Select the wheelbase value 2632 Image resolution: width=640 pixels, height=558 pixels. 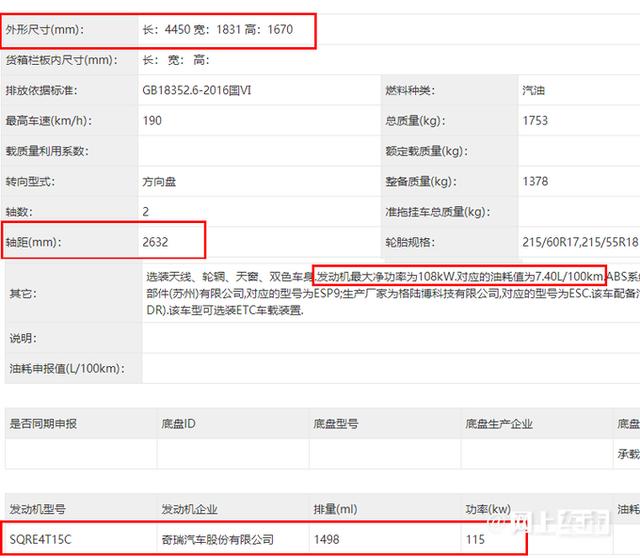(x=155, y=242)
